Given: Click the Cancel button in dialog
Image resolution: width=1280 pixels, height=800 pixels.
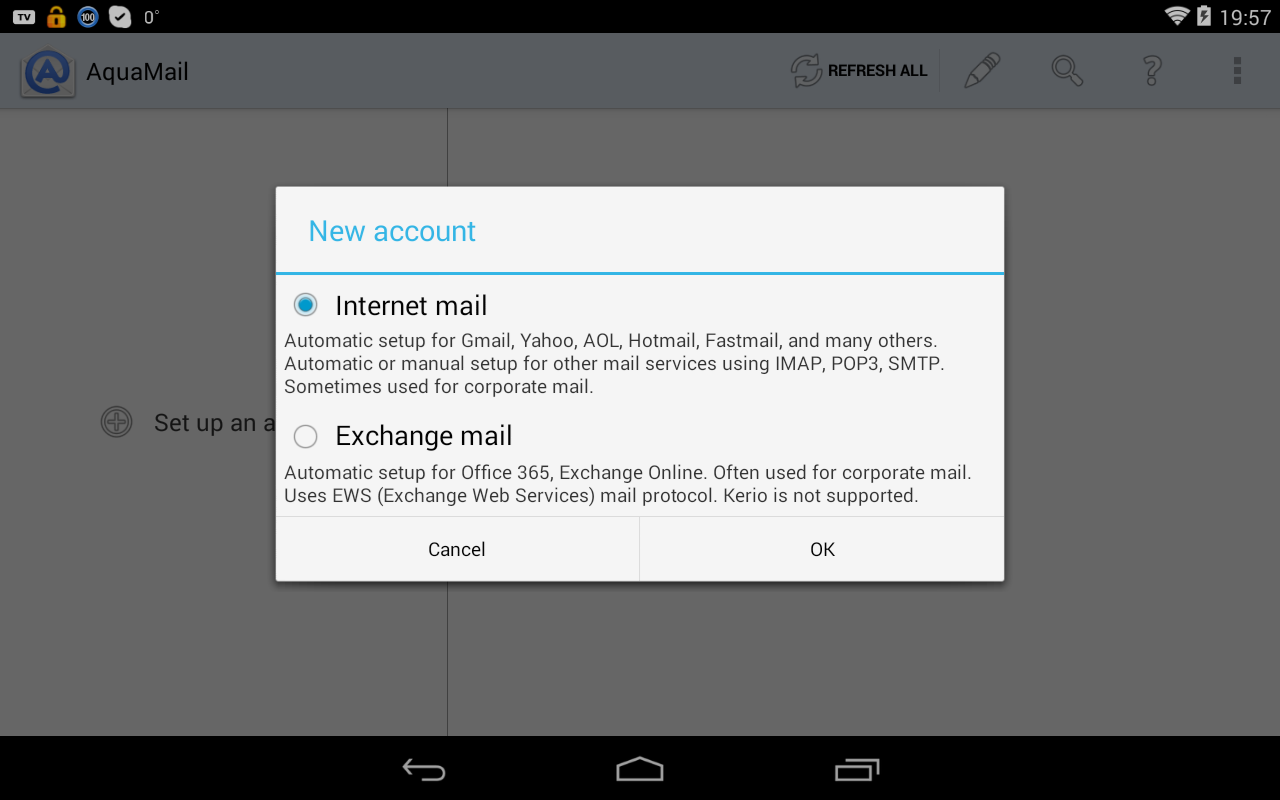Looking at the screenshot, I should [x=457, y=549].
